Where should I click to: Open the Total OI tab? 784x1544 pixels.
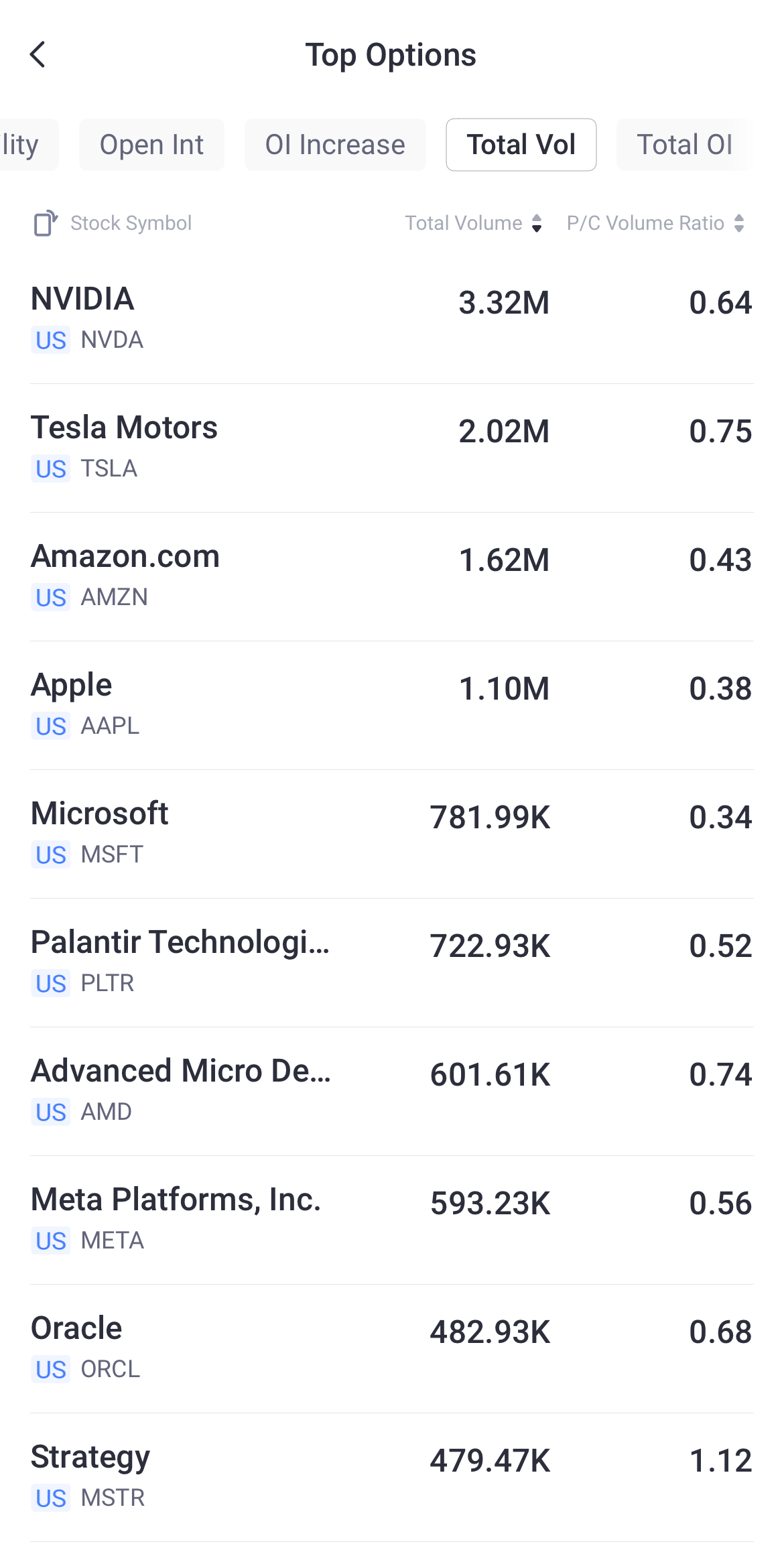[683, 145]
